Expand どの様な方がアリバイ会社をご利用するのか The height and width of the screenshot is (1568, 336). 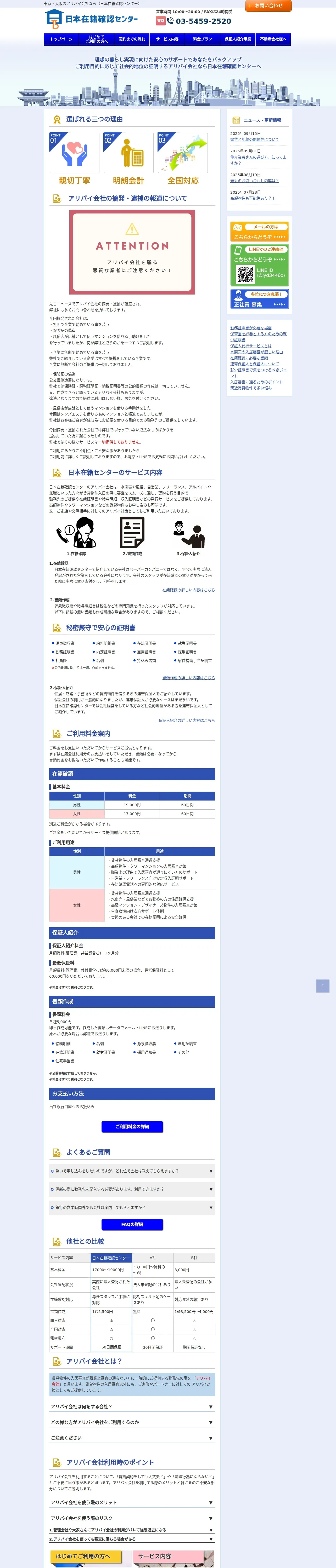pos(132,1422)
